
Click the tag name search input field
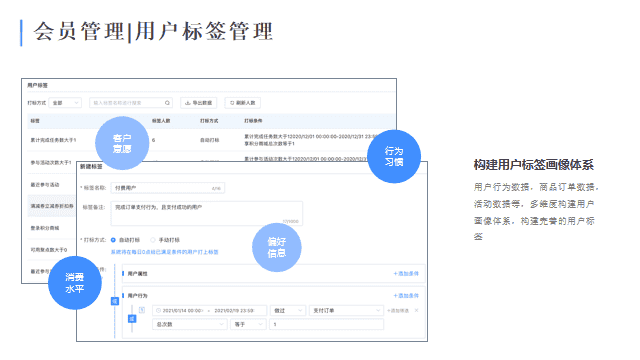[131, 103]
